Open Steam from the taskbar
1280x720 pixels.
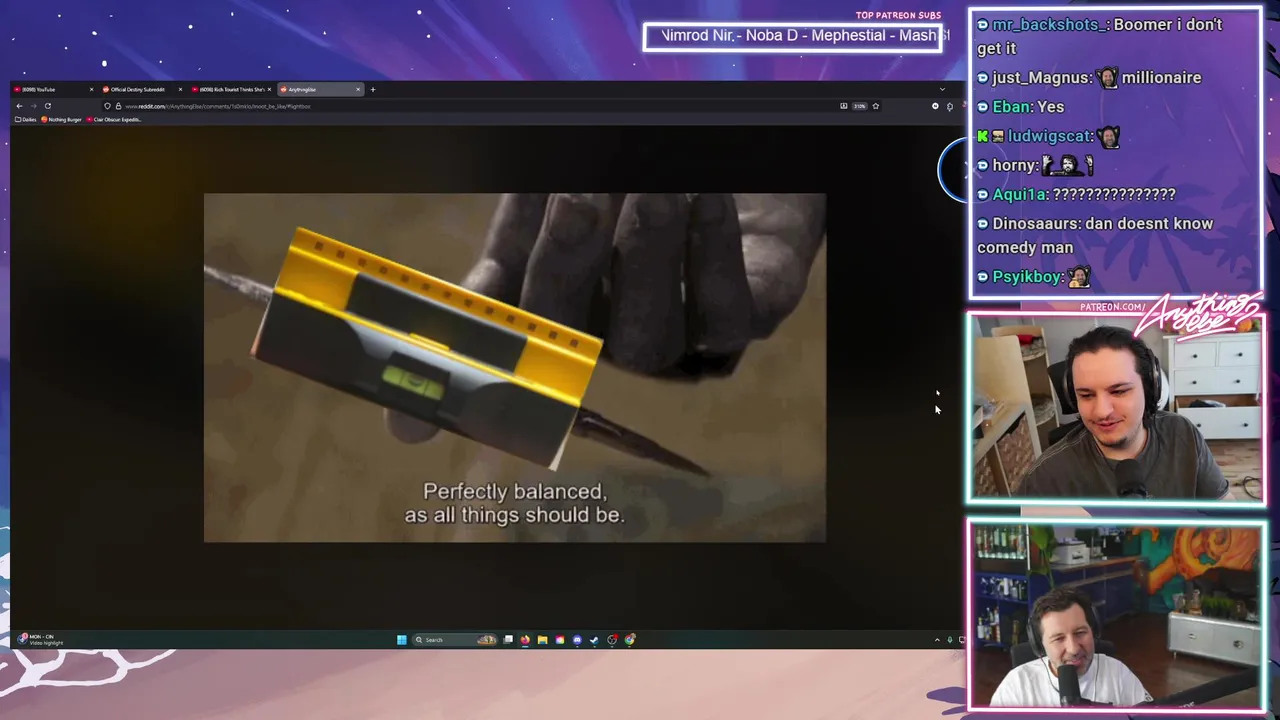594,640
